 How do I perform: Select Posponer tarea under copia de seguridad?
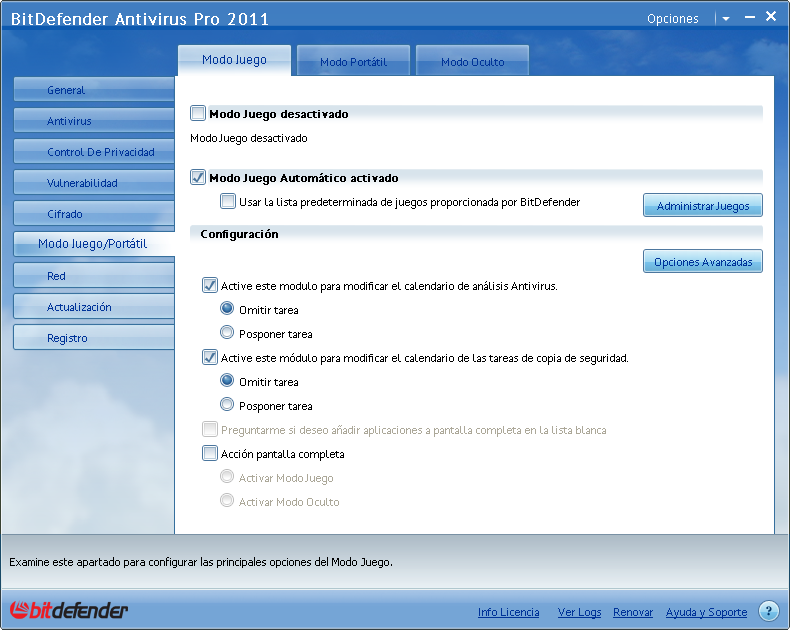227,405
